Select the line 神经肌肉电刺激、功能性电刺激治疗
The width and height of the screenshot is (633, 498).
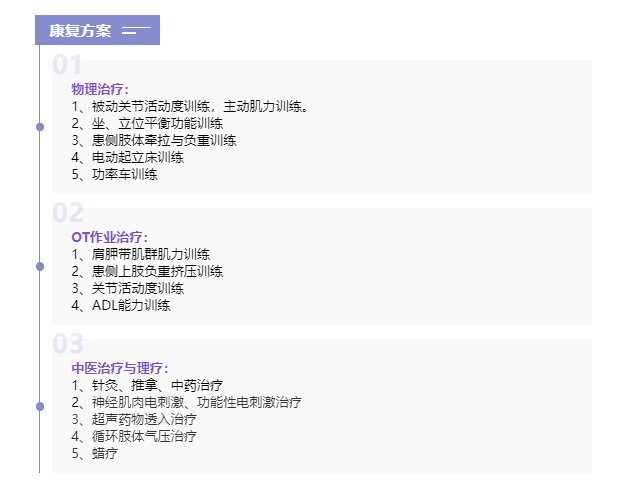coord(187,402)
